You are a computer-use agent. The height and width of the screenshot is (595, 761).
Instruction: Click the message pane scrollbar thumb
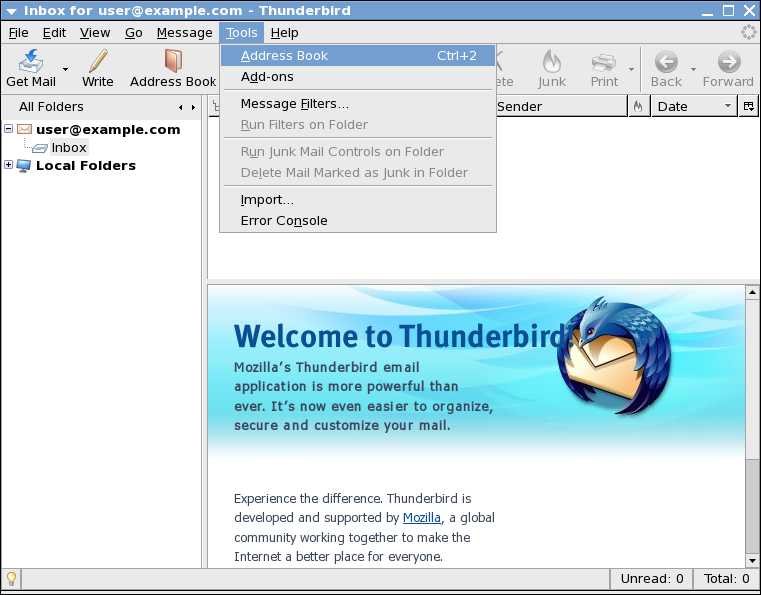pyautogui.click(x=752, y=506)
